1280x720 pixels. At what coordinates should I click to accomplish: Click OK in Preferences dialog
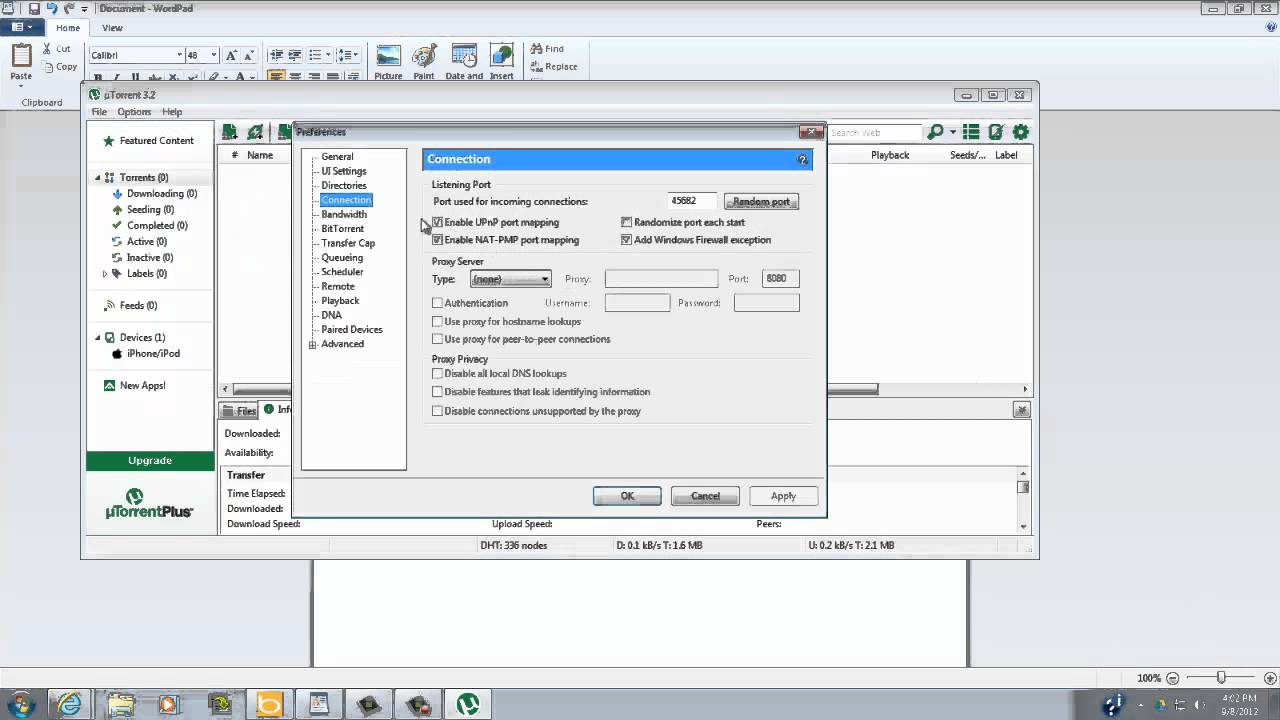point(627,496)
